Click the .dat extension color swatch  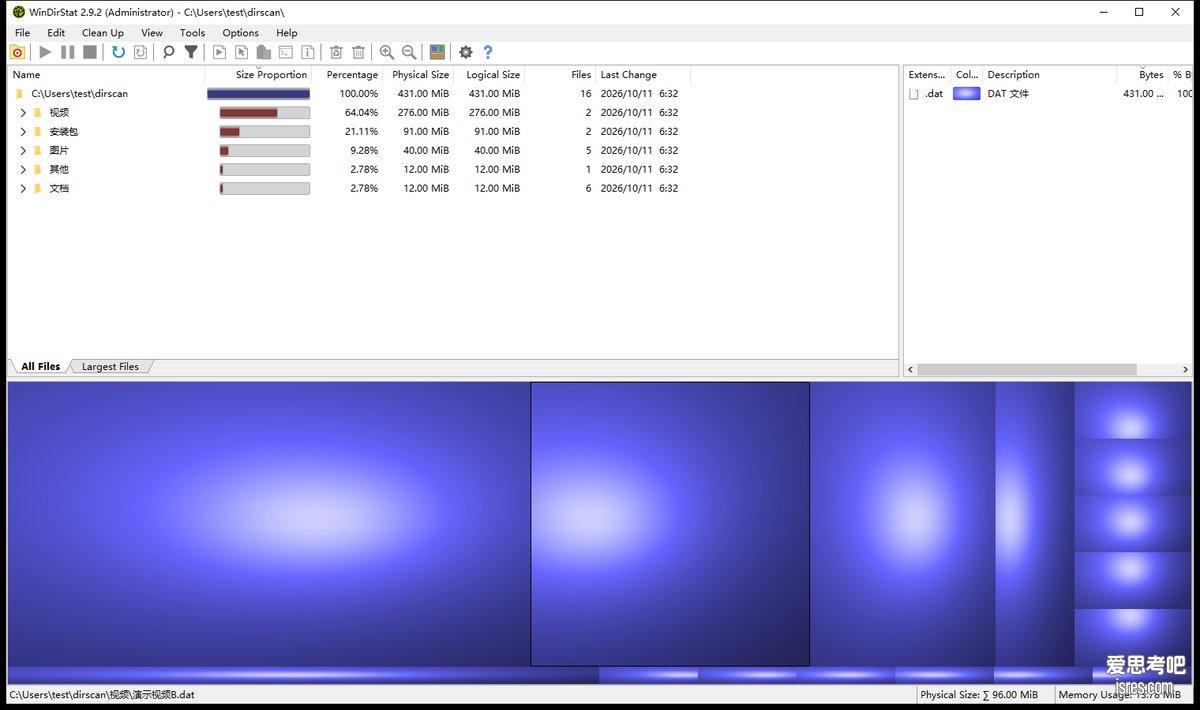[x=967, y=94]
